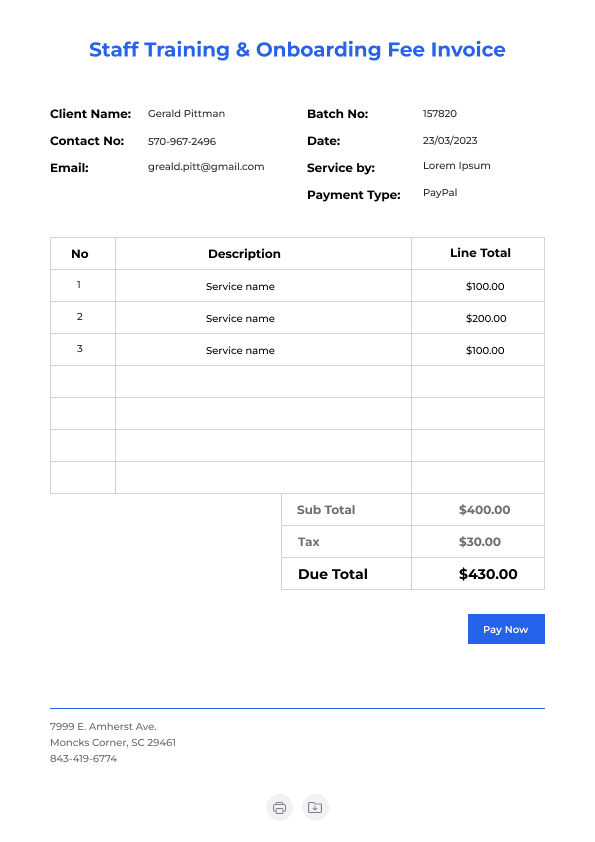
Task: Click the contact number 570-967-2496
Action: click(x=182, y=141)
